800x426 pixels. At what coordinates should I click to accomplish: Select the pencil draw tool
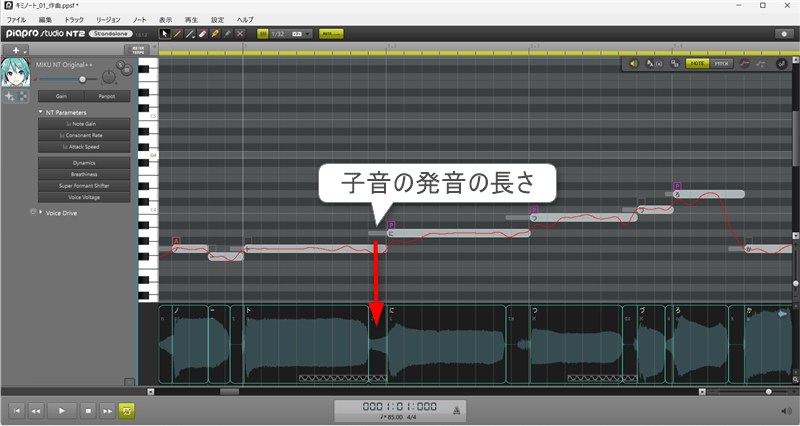177,34
